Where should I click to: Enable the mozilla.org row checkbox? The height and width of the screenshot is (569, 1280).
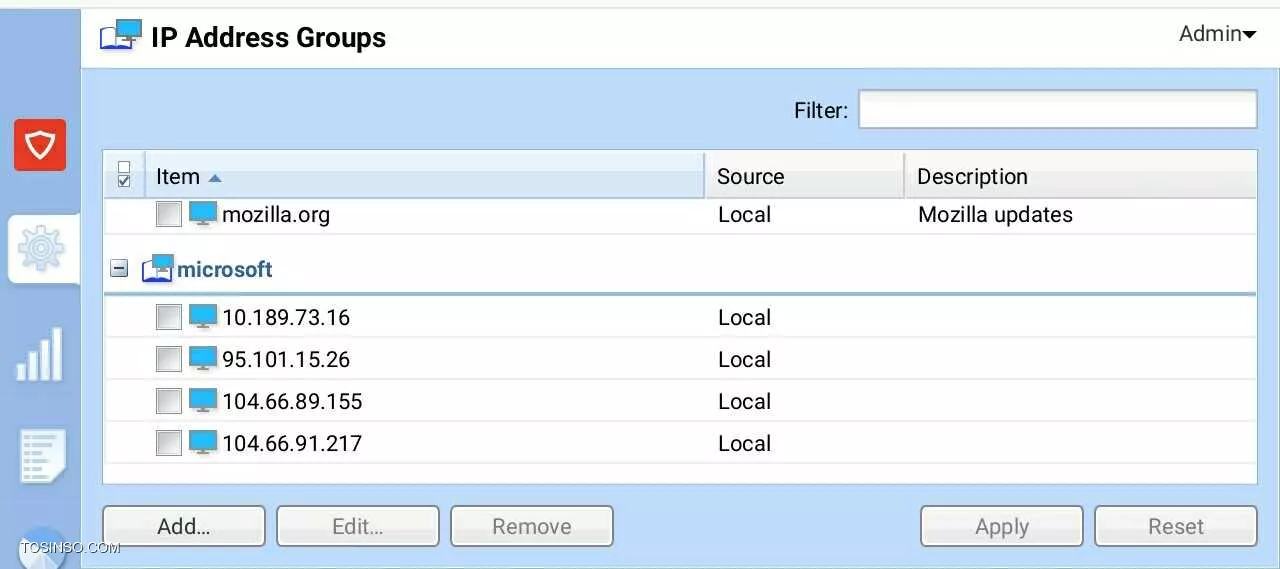pos(169,214)
